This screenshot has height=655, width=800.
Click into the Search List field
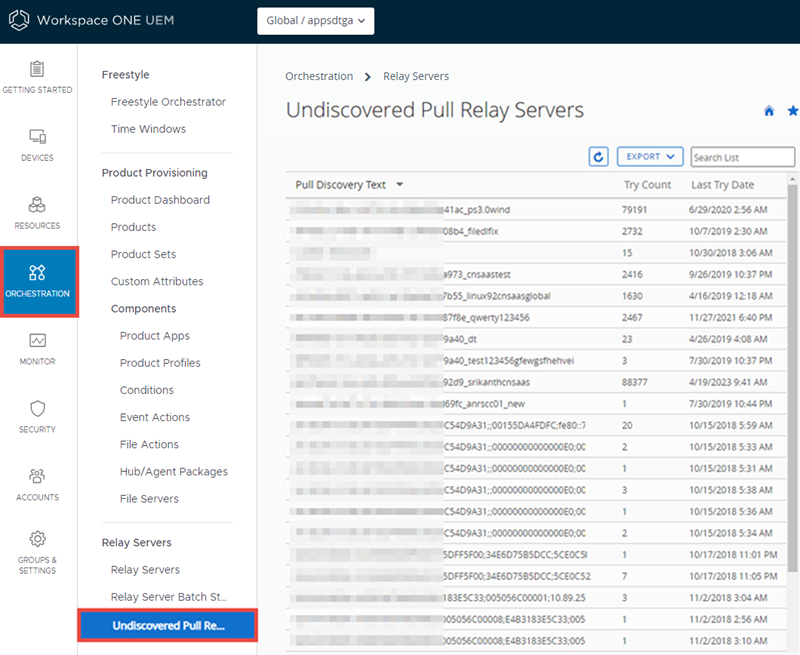click(742, 157)
